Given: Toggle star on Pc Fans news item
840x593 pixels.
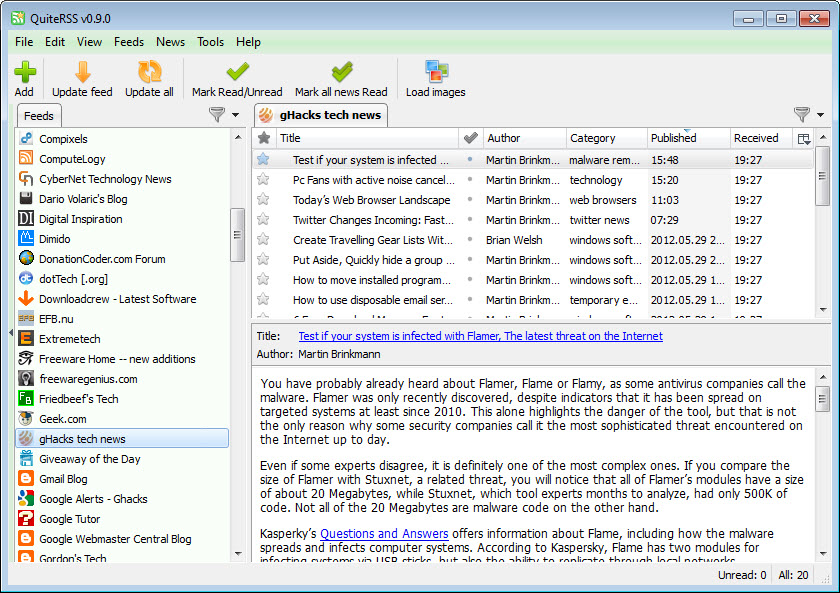Looking at the screenshot, I should [264, 180].
